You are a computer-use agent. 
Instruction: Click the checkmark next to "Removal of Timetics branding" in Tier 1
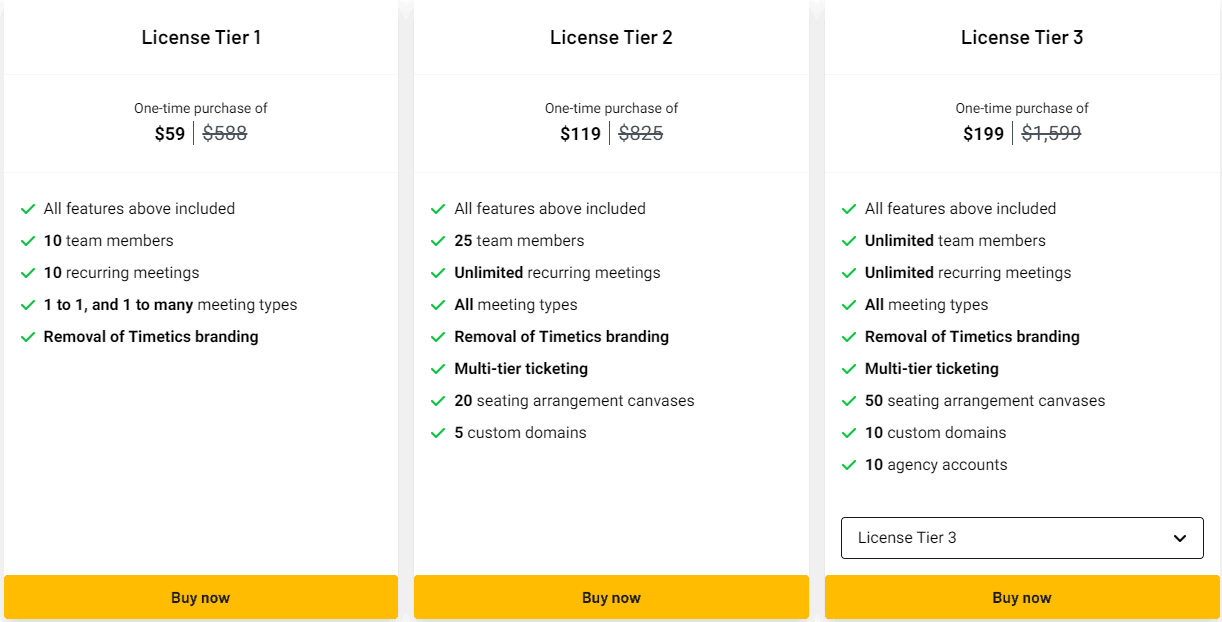28,336
